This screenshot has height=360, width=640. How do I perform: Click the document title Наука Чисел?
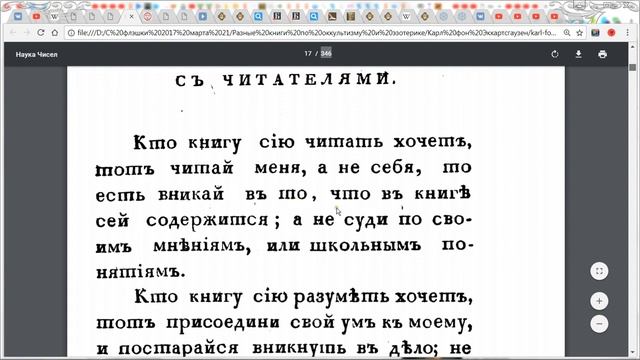37,54
